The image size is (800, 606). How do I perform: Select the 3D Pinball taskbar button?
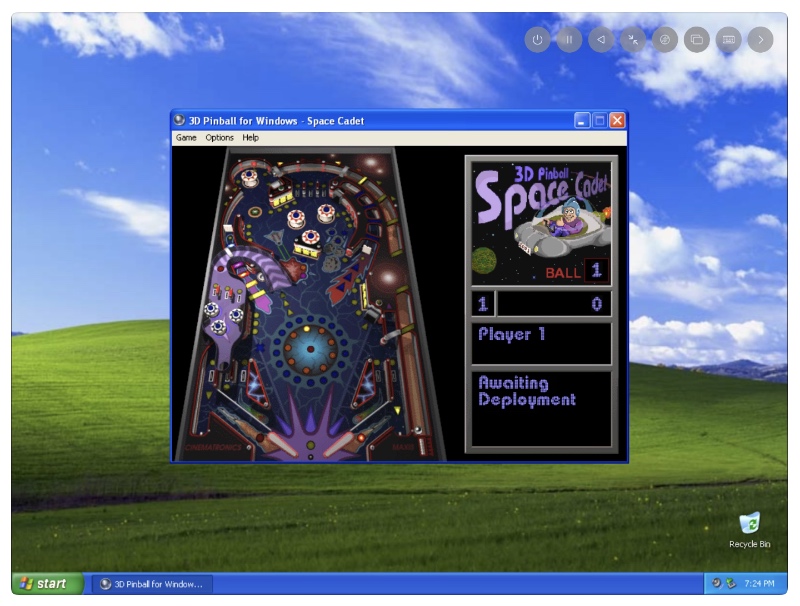(152, 584)
